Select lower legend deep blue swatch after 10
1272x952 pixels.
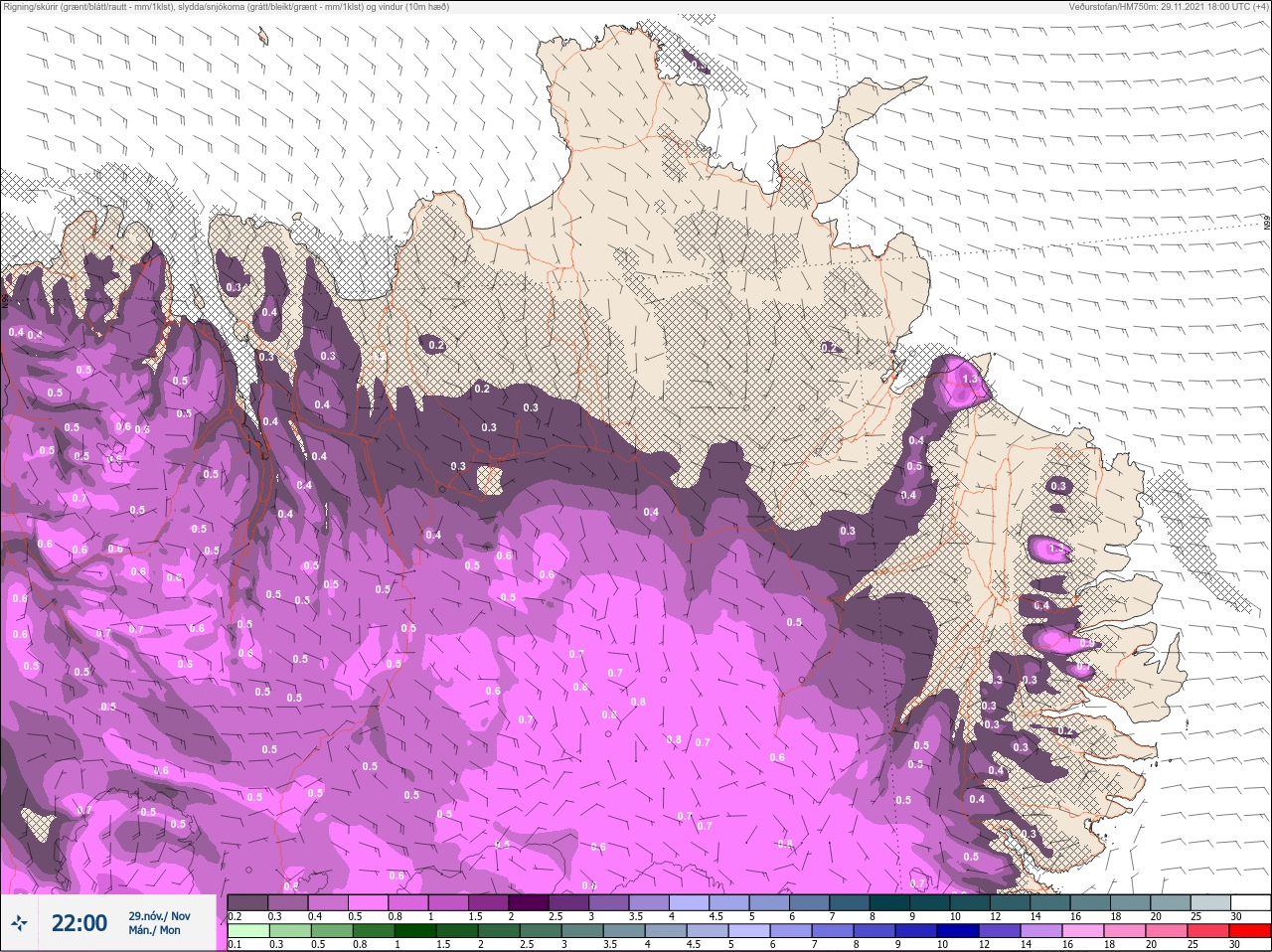(958, 931)
